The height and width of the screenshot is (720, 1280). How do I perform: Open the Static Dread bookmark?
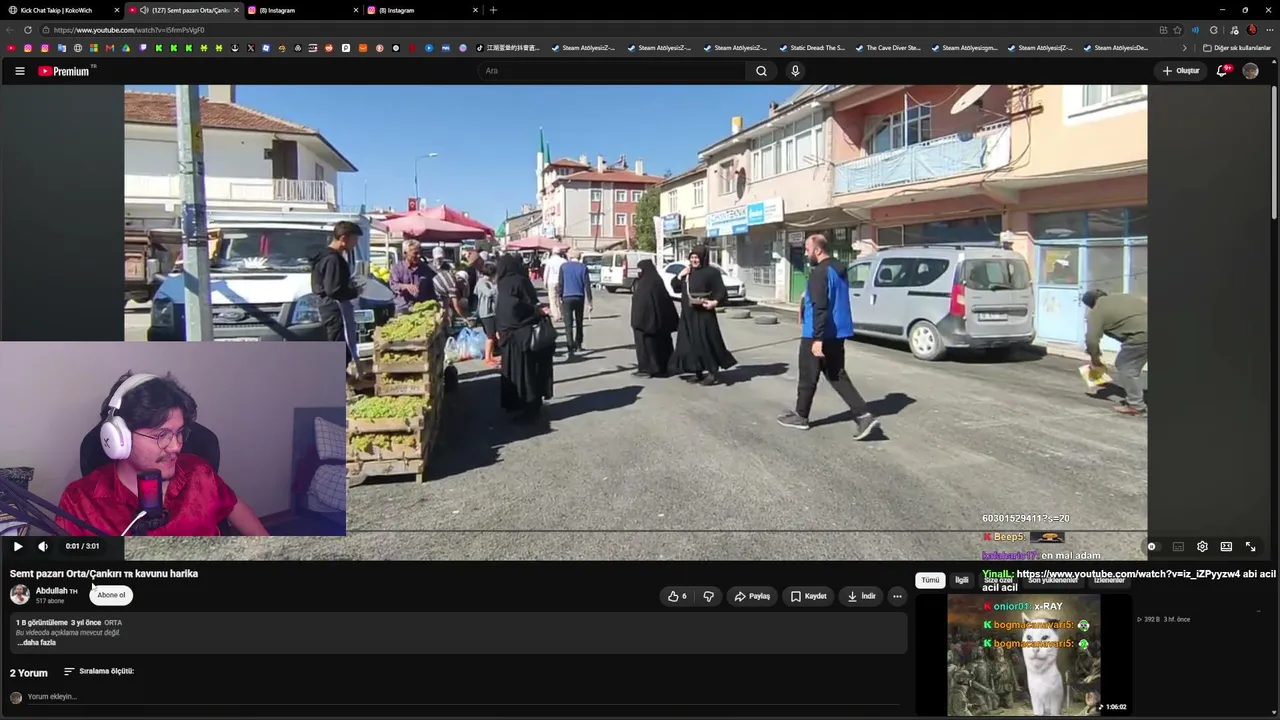[x=811, y=48]
